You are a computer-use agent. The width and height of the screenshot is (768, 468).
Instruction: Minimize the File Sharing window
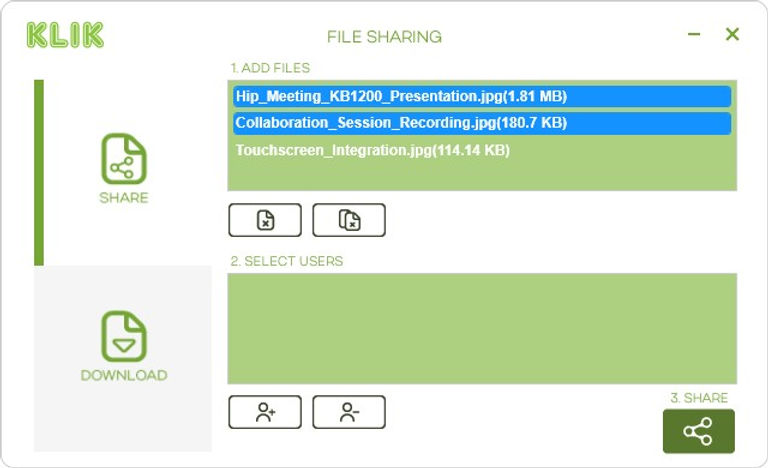point(694,35)
